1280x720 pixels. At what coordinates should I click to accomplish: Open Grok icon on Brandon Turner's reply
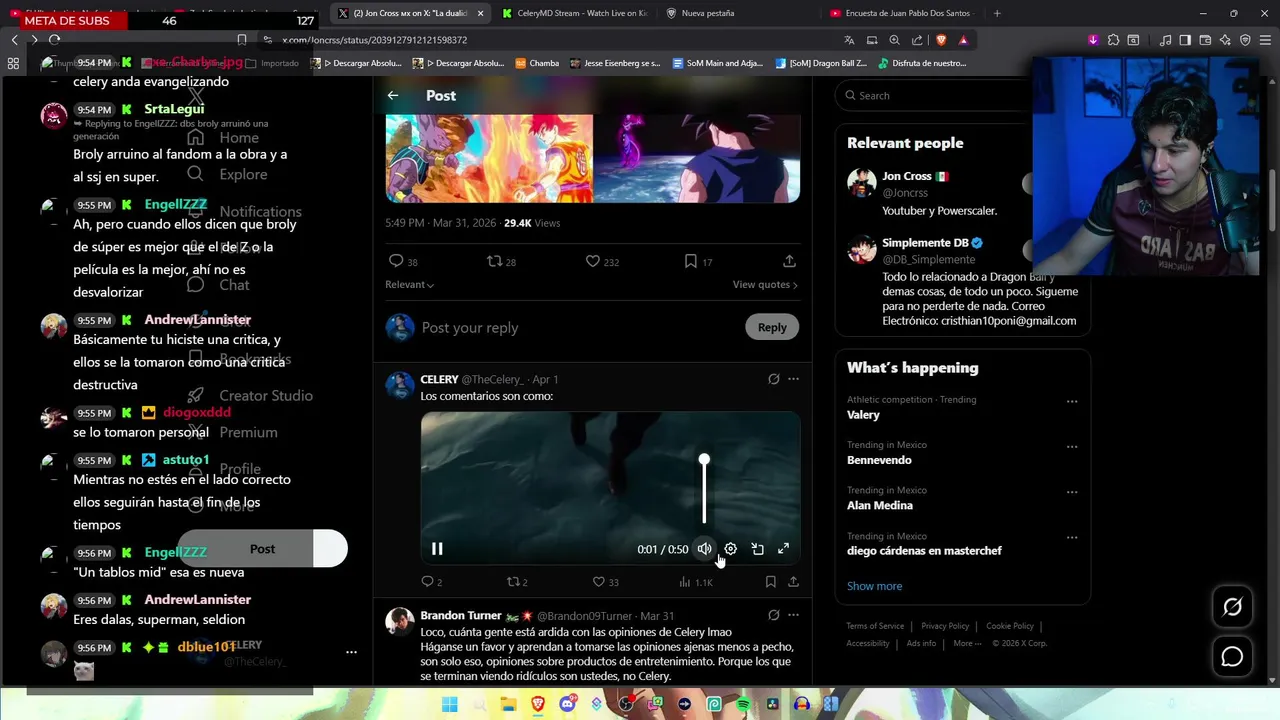pos(773,616)
